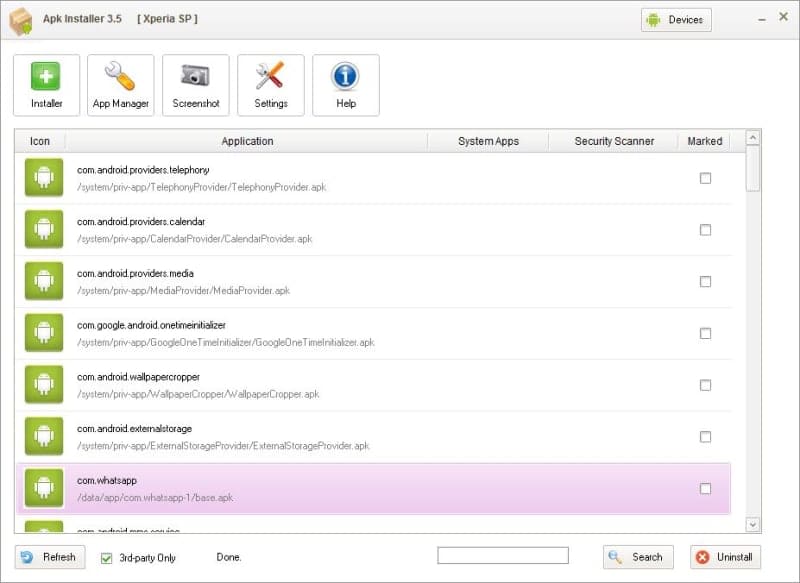Click the Devices button
Screen dimensions: 800x583
[x=676, y=20]
